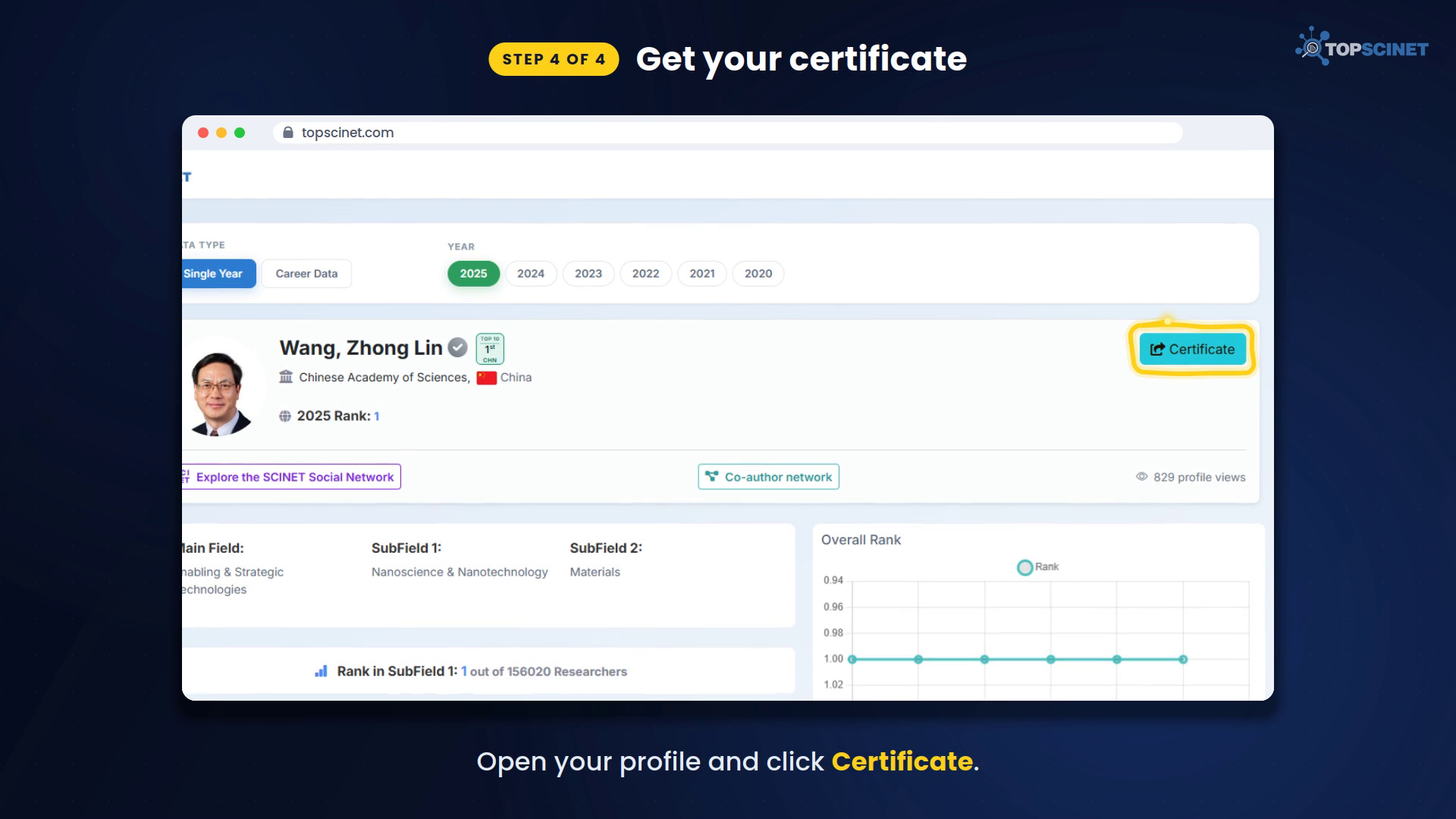Choose the 2023 year option
The width and height of the screenshot is (1456, 819).
point(588,274)
